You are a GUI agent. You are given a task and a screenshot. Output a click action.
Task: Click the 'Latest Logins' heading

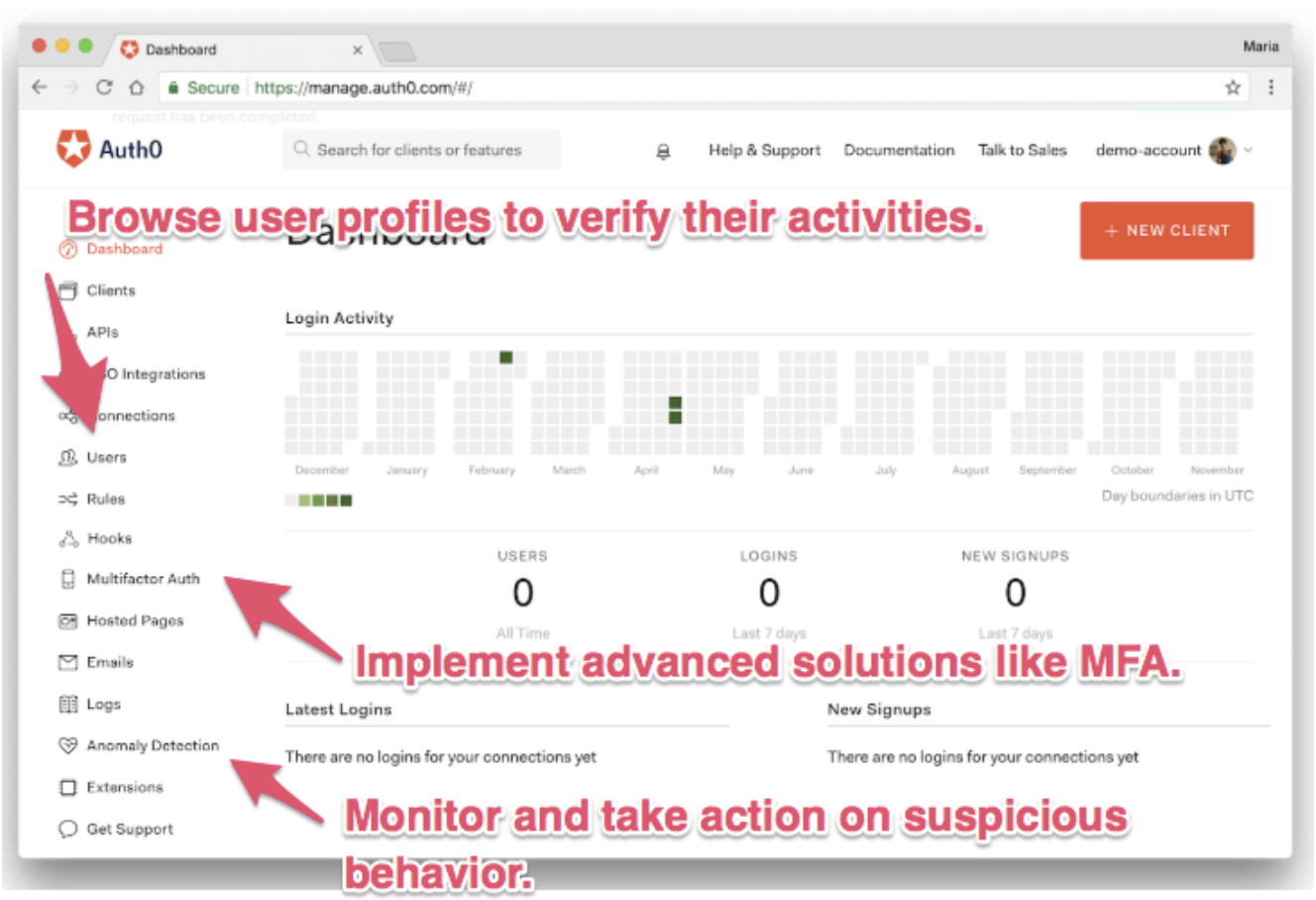pos(338,710)
